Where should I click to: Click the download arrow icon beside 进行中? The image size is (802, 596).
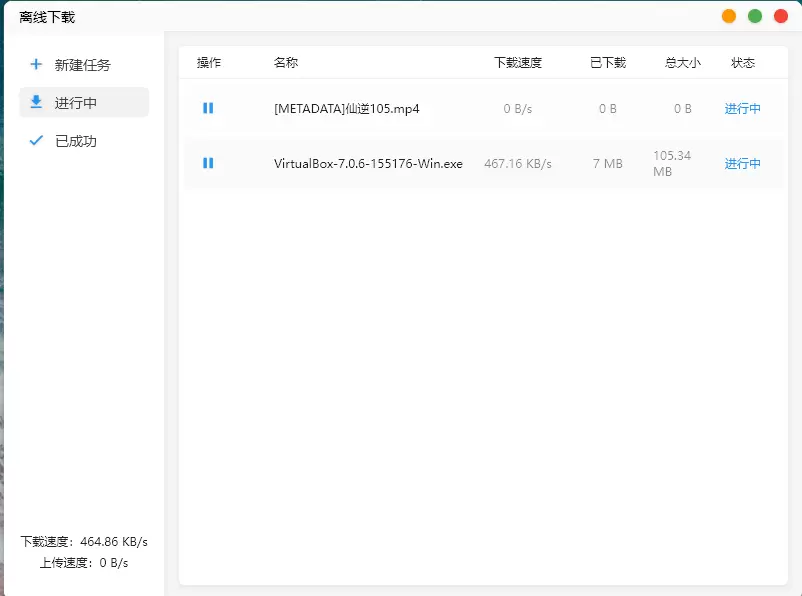click(x=36, y=102)
